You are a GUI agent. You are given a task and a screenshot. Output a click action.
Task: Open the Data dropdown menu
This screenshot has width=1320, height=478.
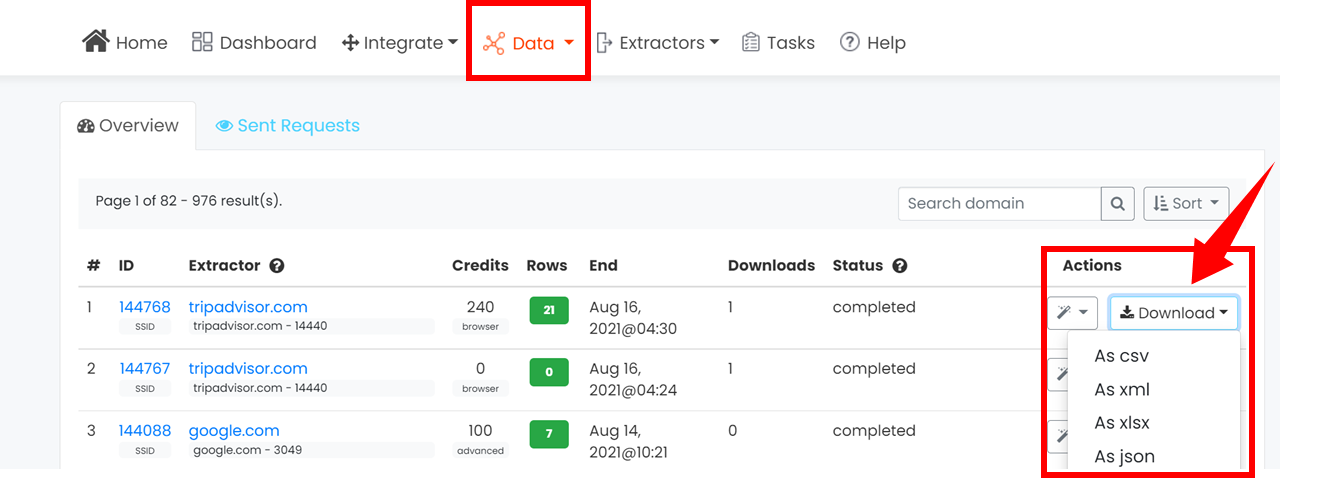(x=528, y=43)
